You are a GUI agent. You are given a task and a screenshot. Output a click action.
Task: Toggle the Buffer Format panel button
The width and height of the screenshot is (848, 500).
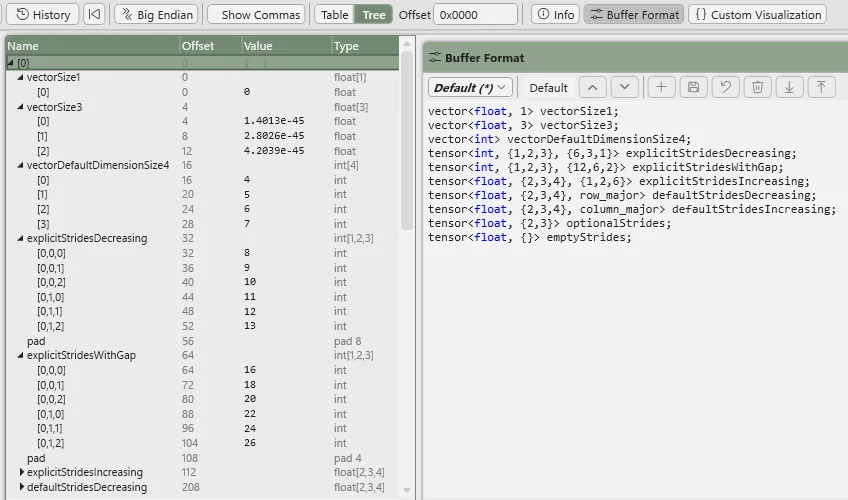click(x=634, y=15)
